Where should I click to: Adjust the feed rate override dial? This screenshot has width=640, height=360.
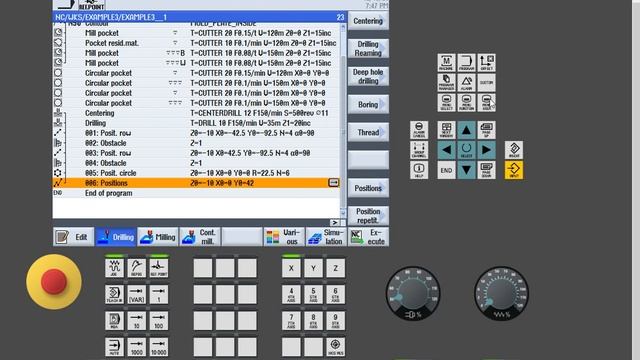pos(501,293)
